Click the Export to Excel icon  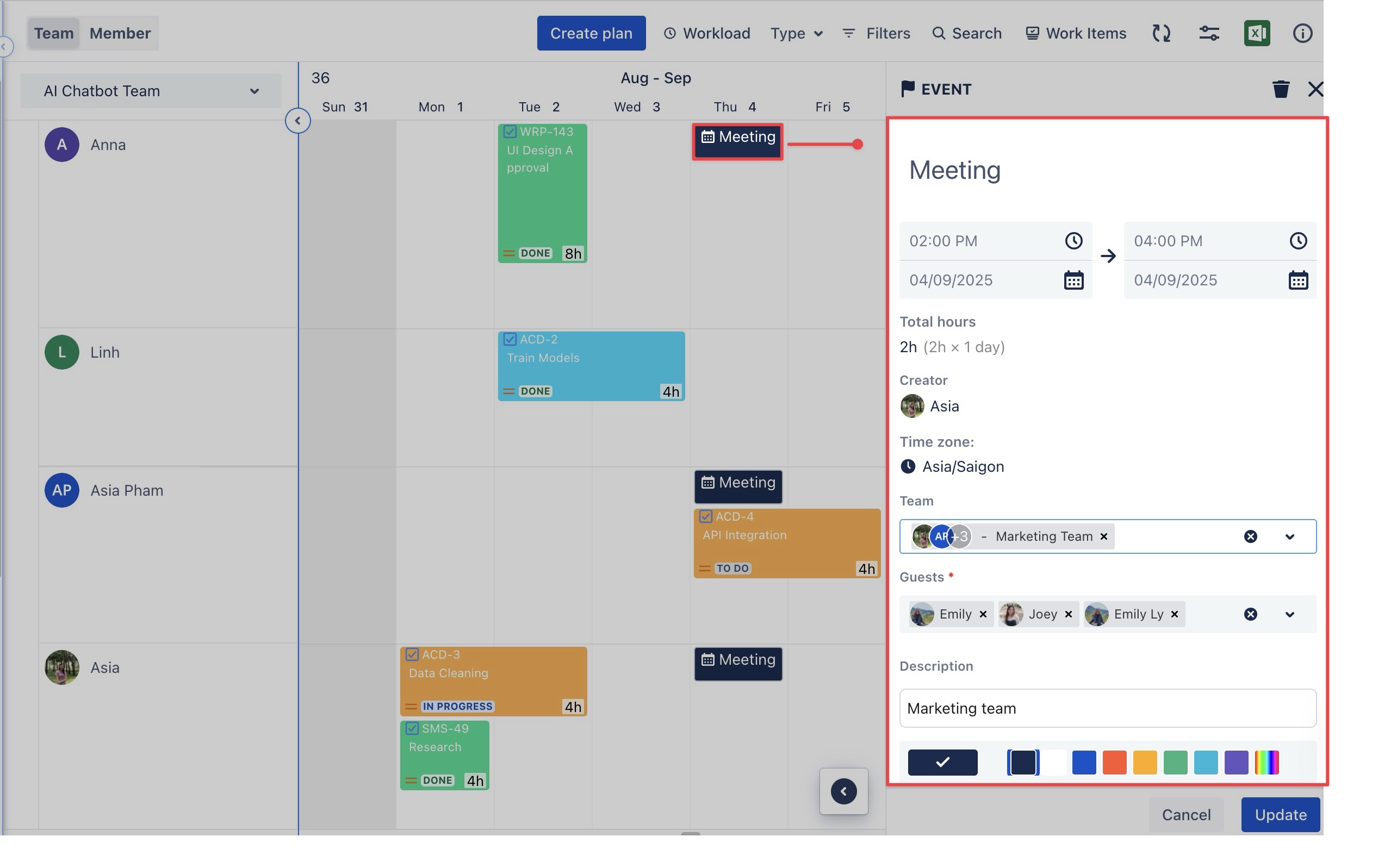tap(1257, 33)
